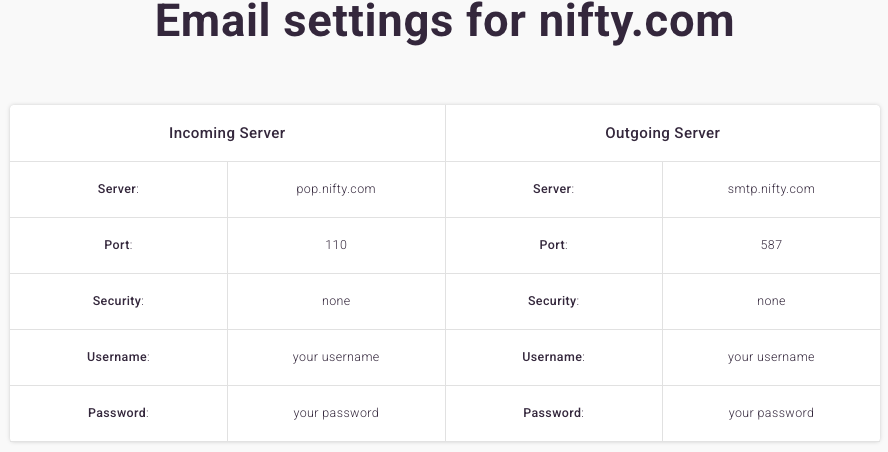Click the incoming Security value 'none'
This screenshot has height=452, width=888.
coord(336,301)
